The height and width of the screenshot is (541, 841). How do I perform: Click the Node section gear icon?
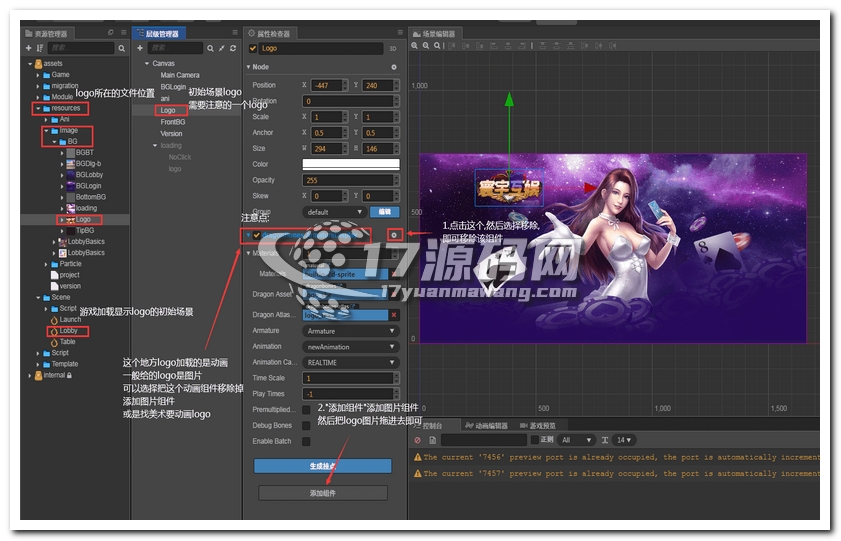pos(394,67)
